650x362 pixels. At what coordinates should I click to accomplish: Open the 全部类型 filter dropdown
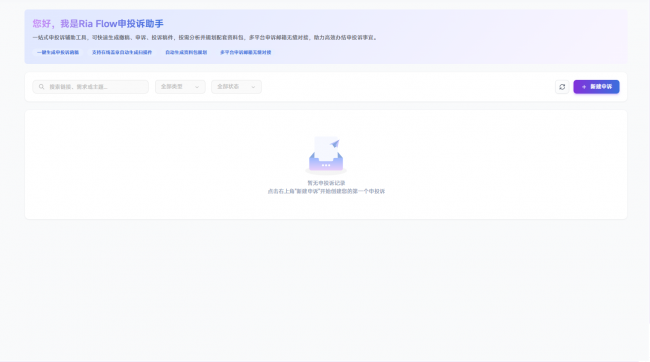click(x=180, y=87)
